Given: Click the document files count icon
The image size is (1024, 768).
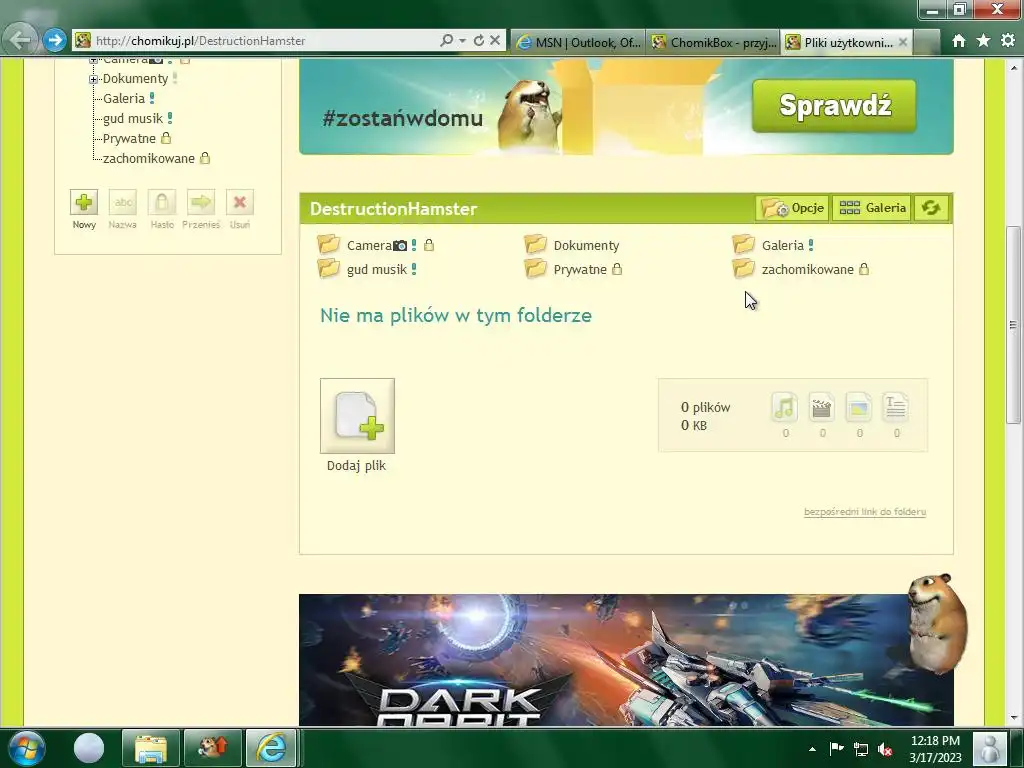Looking at the screenshot, I should 895,408.
